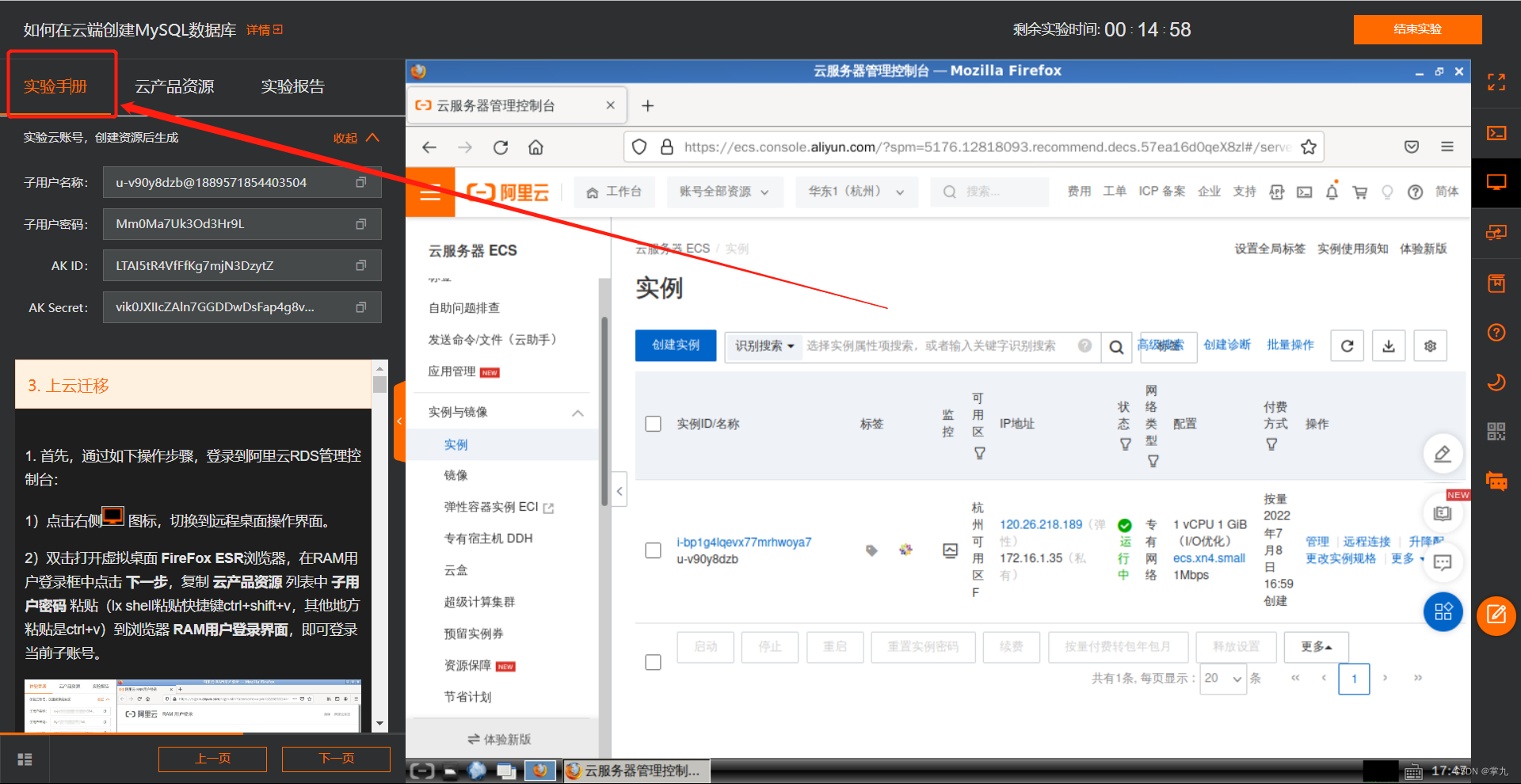This screenshot has height=784, width=1521.
Task: Click the export download icon in instance toolbar
Action: point(1389,346)
